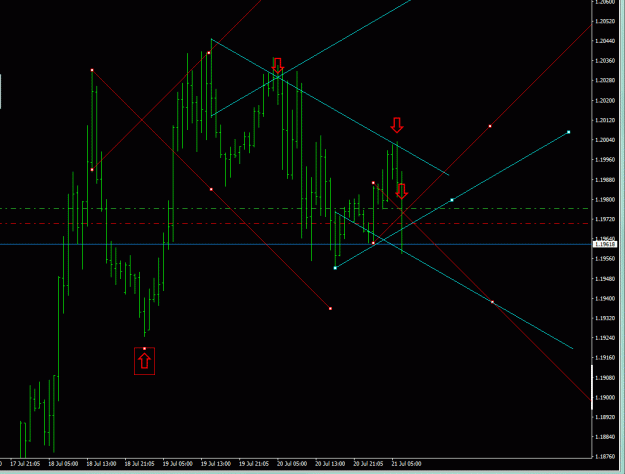Click the green dash-dot horizontal line
The height and width of the screenshot is (474, 625).
coord(295,208)
